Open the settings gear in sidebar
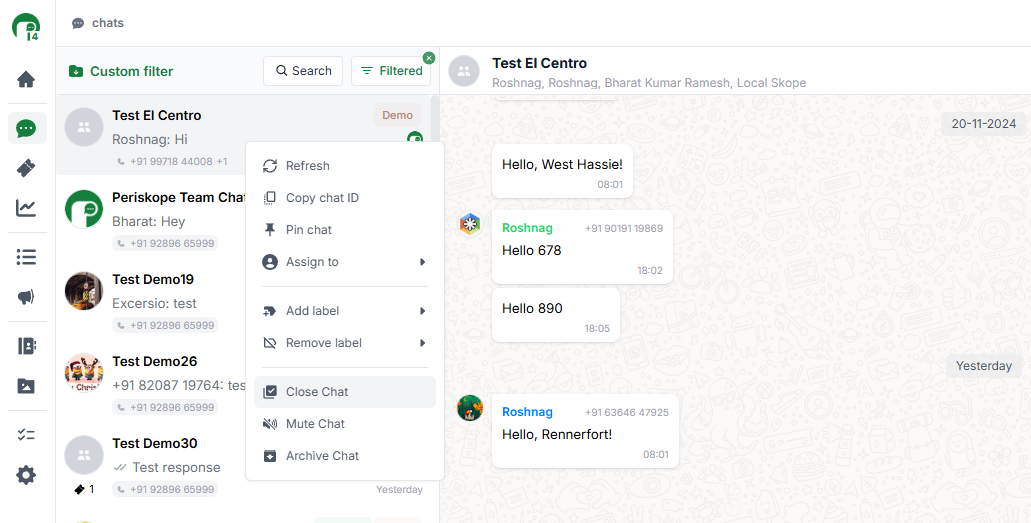 click(x=26, y=475)
